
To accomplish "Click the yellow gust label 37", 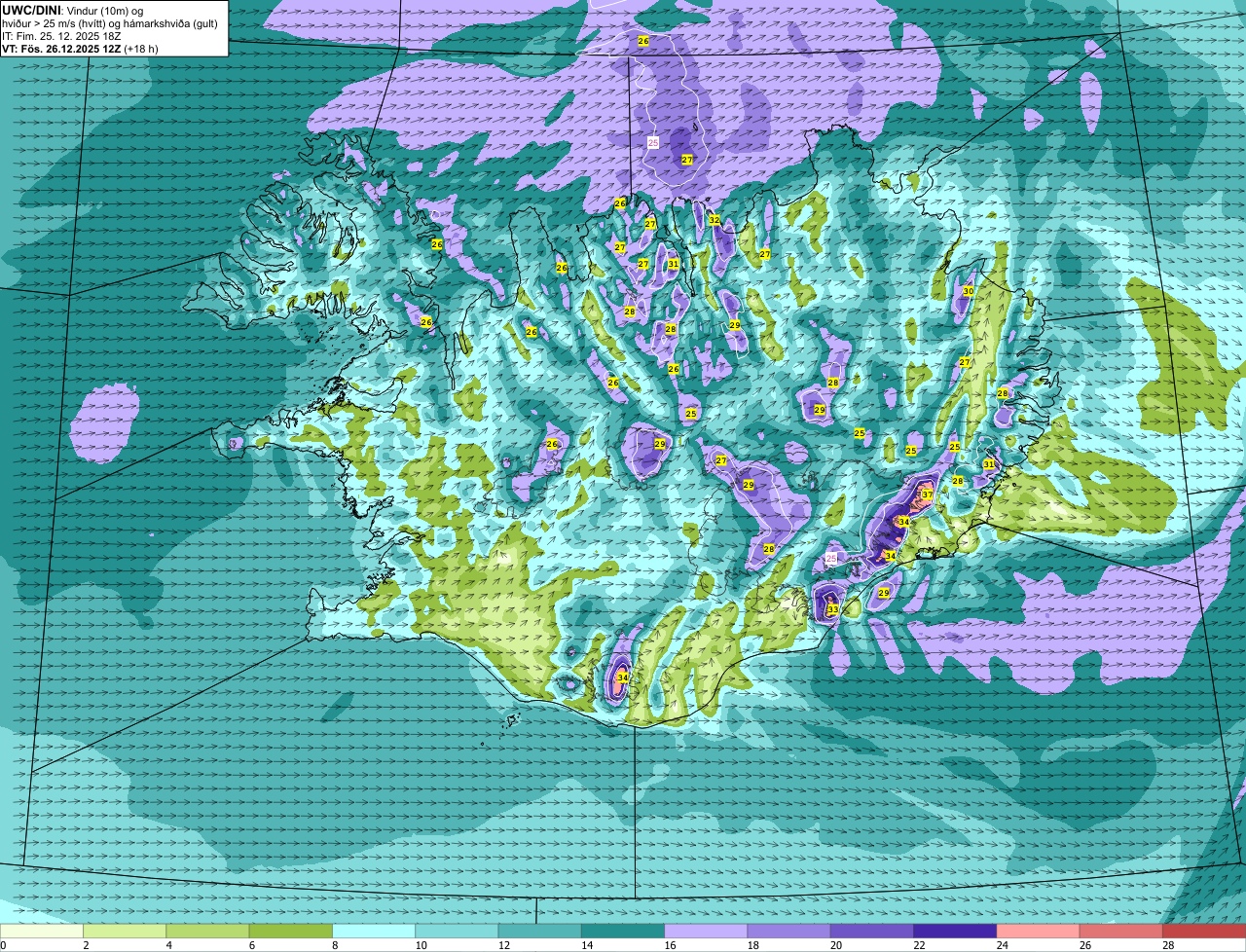I will coord(928,494).
